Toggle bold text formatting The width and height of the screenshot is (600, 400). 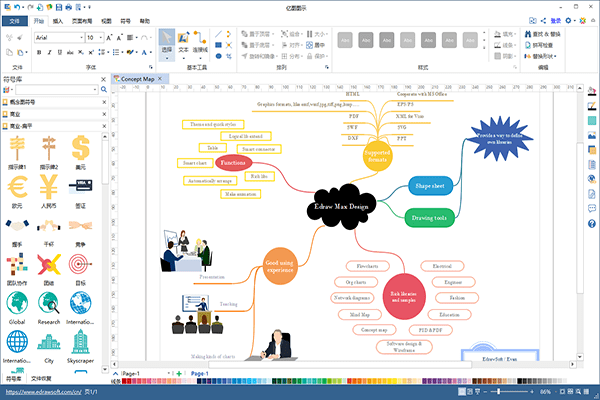click(39, 52)
